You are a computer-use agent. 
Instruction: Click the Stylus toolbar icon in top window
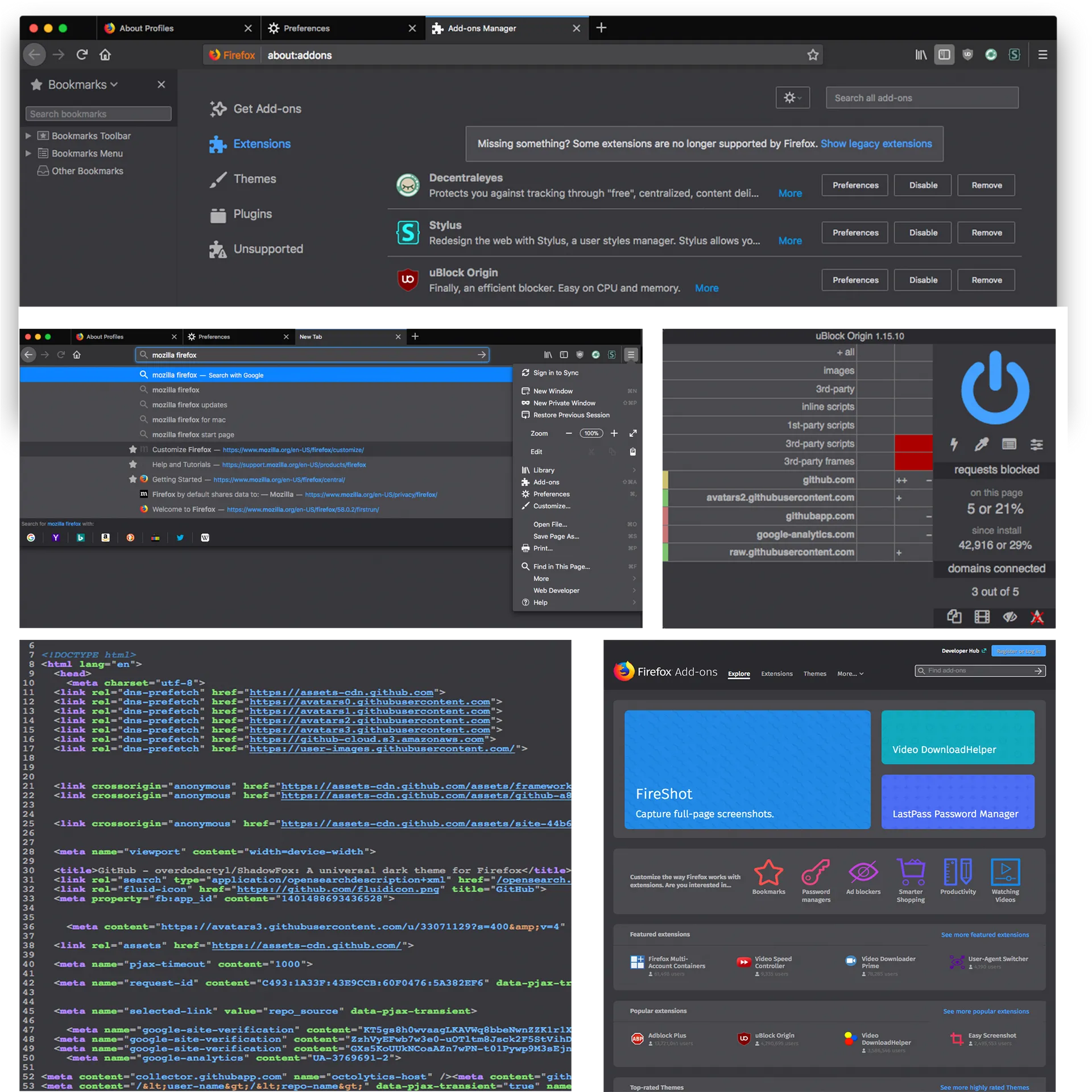pyautogui.click(x=1014, y=55)
